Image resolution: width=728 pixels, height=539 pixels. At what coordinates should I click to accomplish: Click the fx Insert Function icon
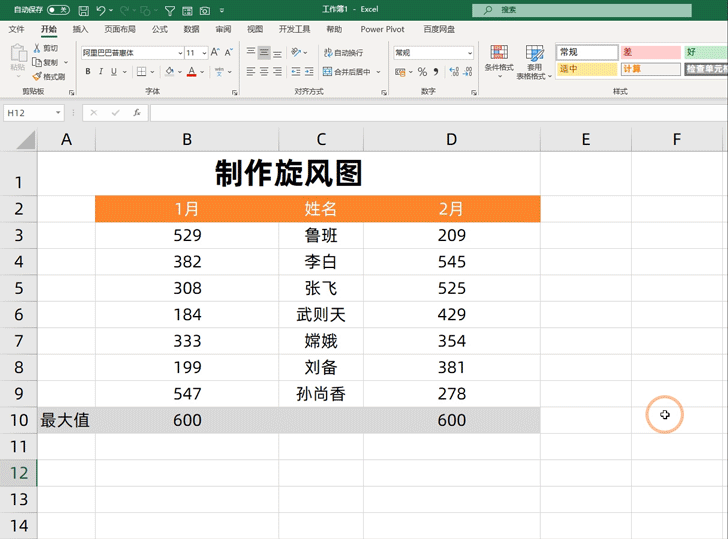point(137,113)
